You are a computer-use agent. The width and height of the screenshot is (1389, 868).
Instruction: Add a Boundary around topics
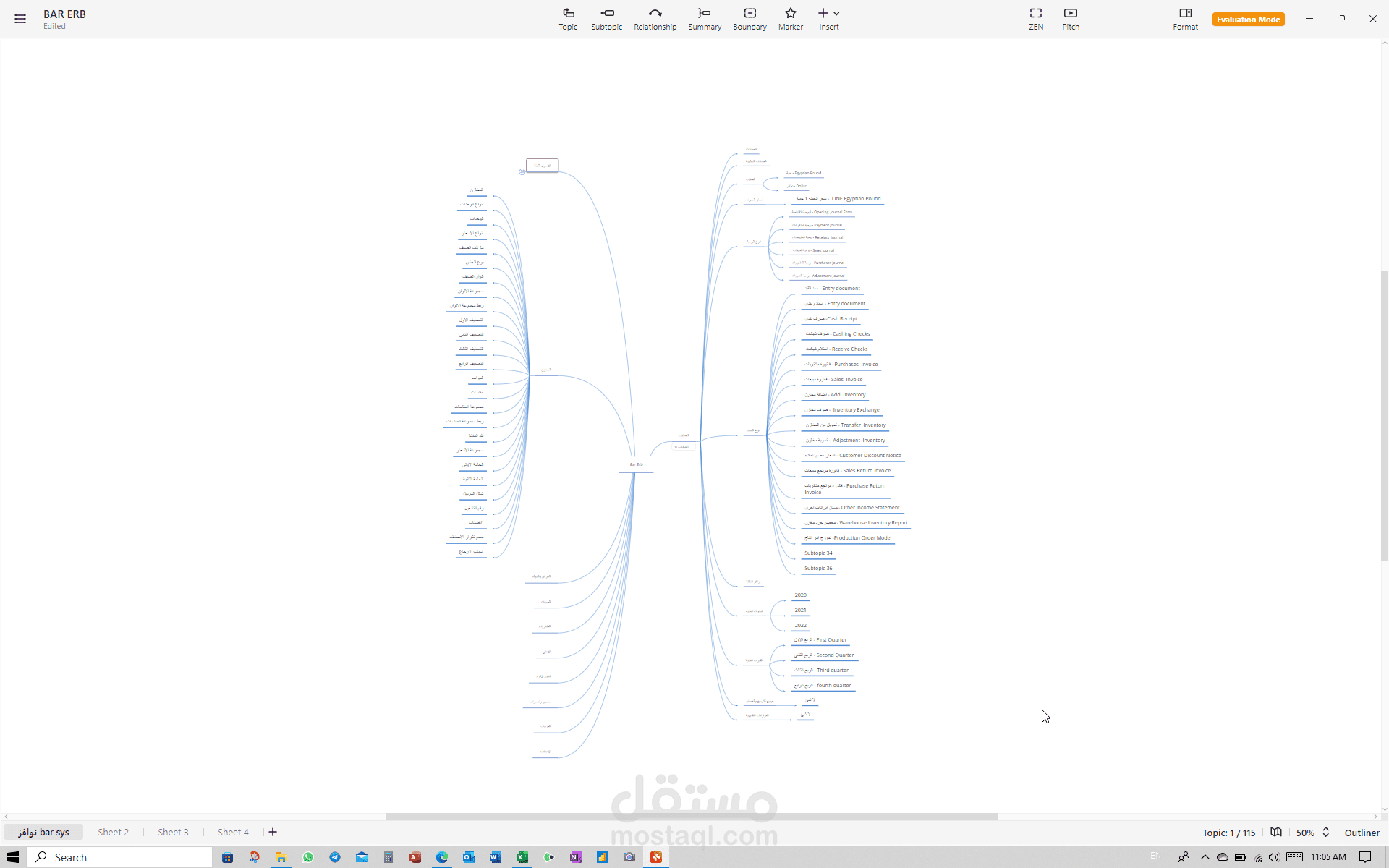[x=749, y=19]
